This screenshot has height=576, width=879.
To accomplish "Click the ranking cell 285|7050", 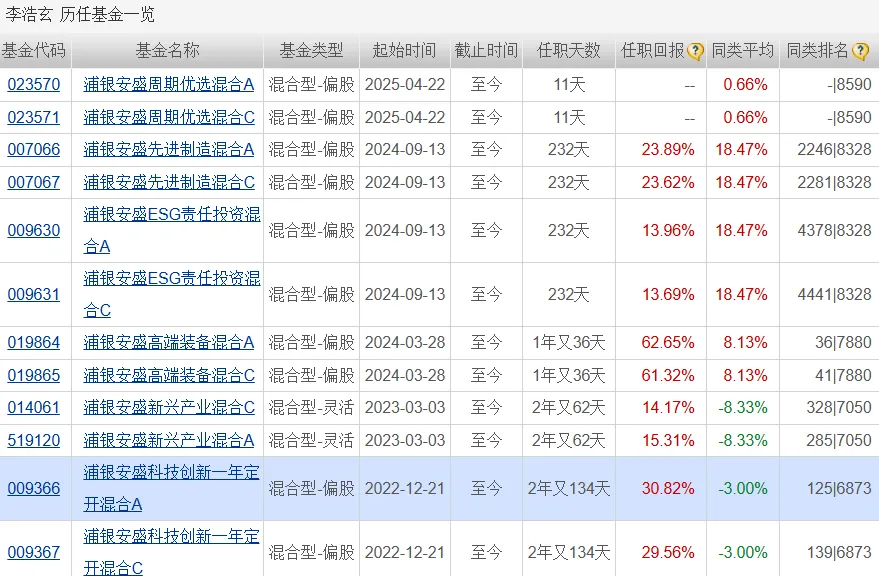I will tap(839, 440).
